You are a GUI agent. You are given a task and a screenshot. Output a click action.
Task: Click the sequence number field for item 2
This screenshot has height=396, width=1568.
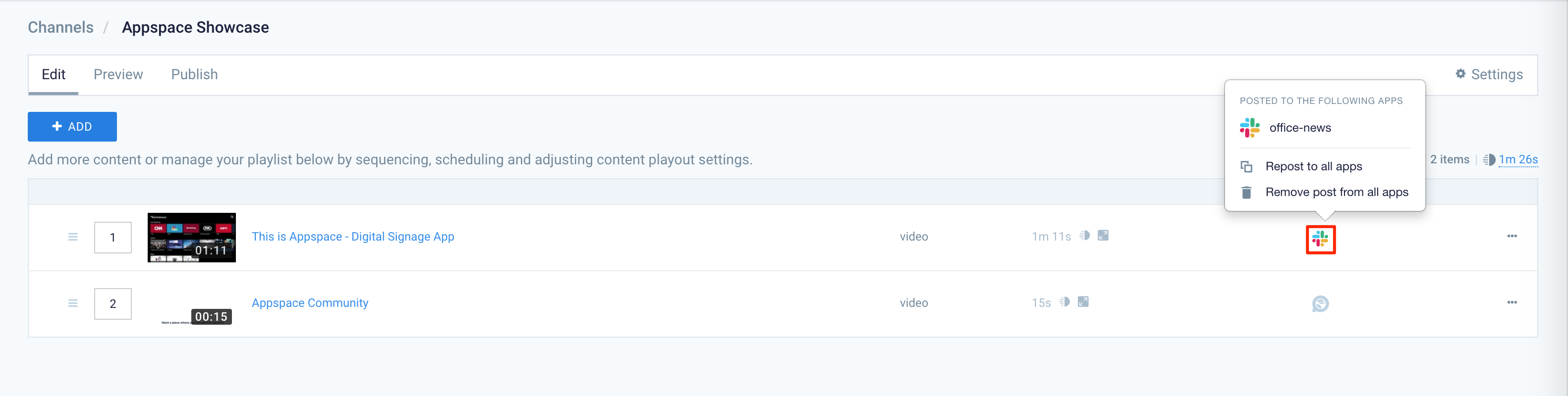click(112, 303)
